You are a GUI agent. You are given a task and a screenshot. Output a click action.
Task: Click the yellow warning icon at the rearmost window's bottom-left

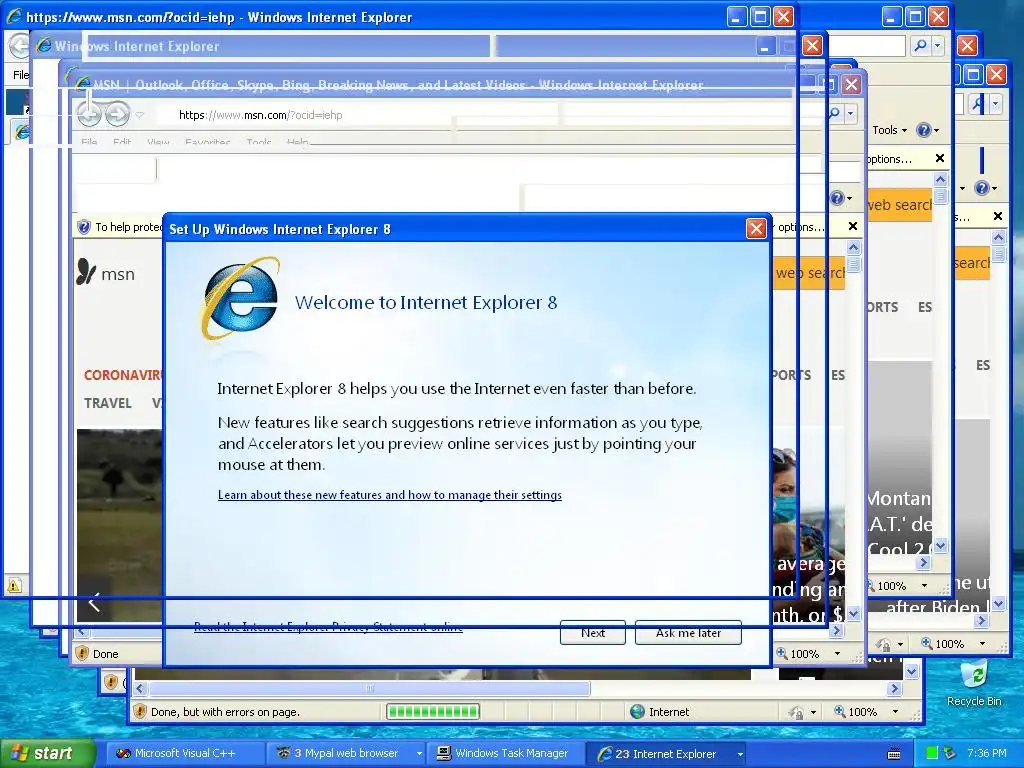click(x=14, y=584)
